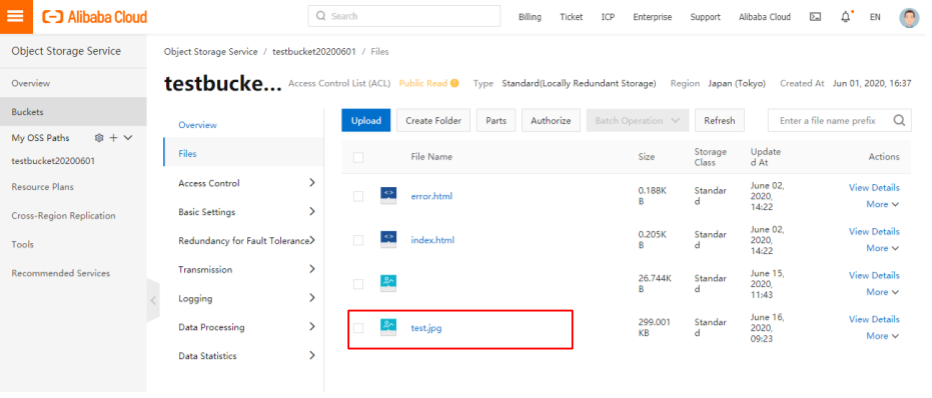
Task: Open the error.html file link
Action: pyautogui.click(x=432, y=196)
